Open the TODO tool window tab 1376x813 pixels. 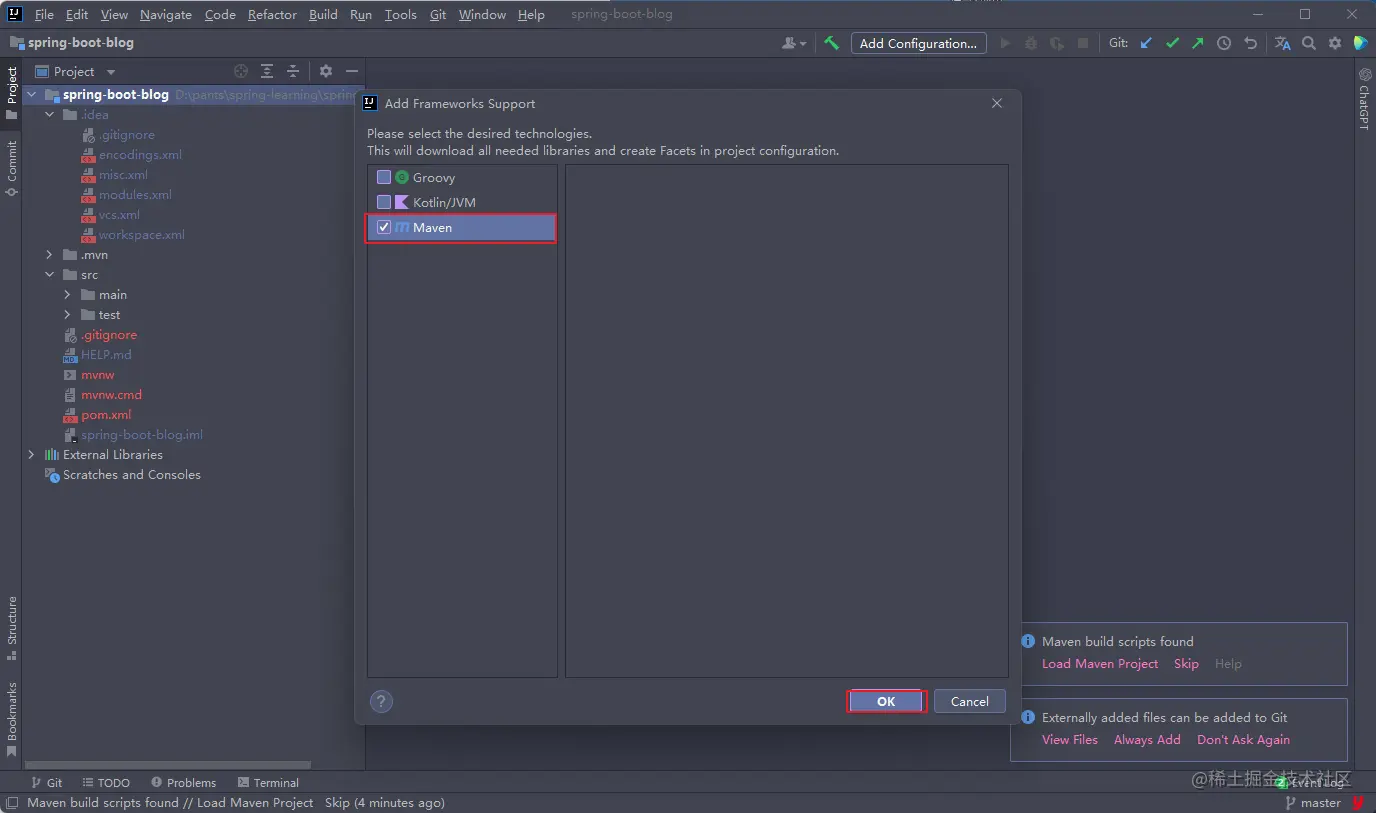[105, 782]
